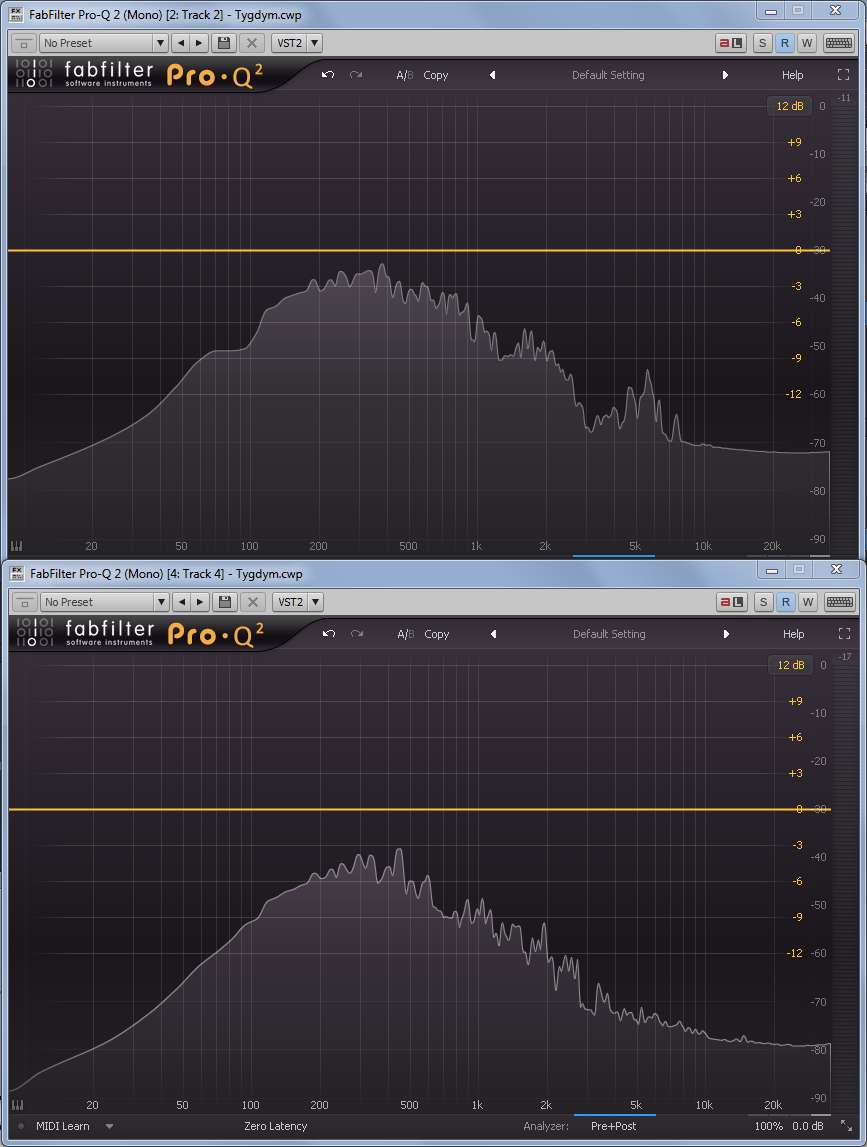
Task: Toggle solo S button in Track 2 window
Action: [762, 43]
